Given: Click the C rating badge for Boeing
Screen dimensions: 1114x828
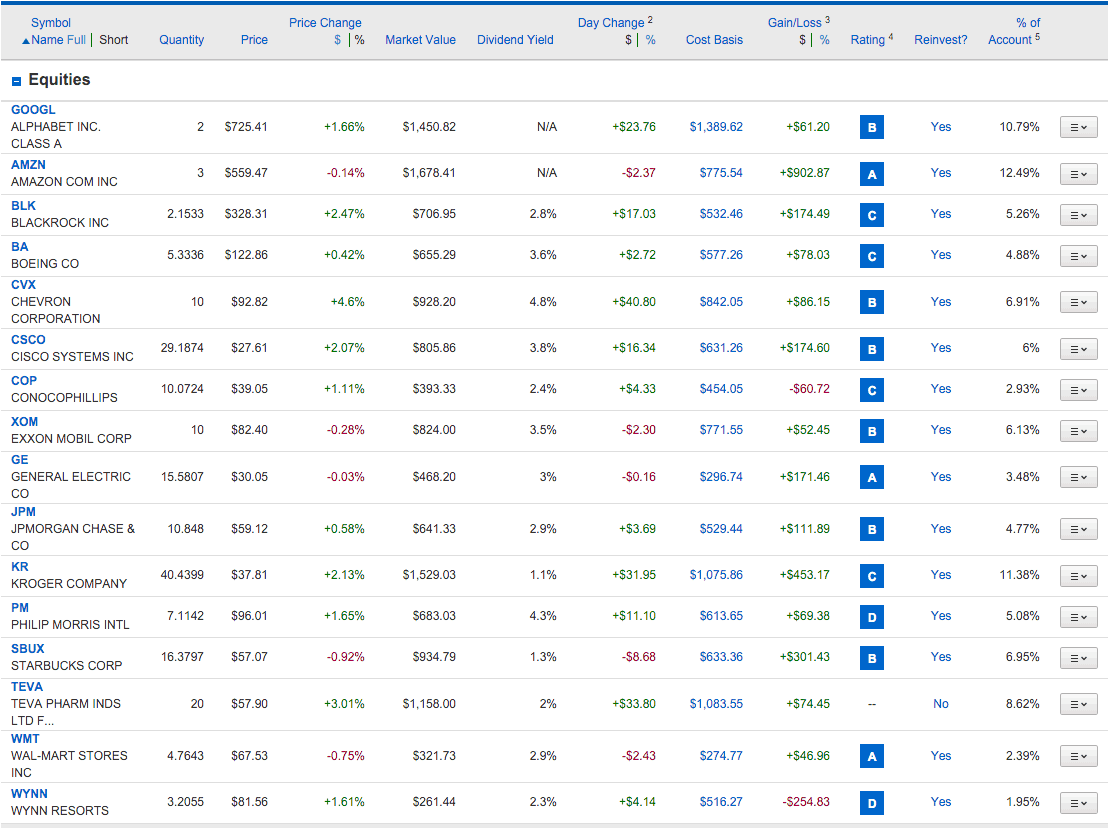Looking at the screenshot, I should coord(872,257).
